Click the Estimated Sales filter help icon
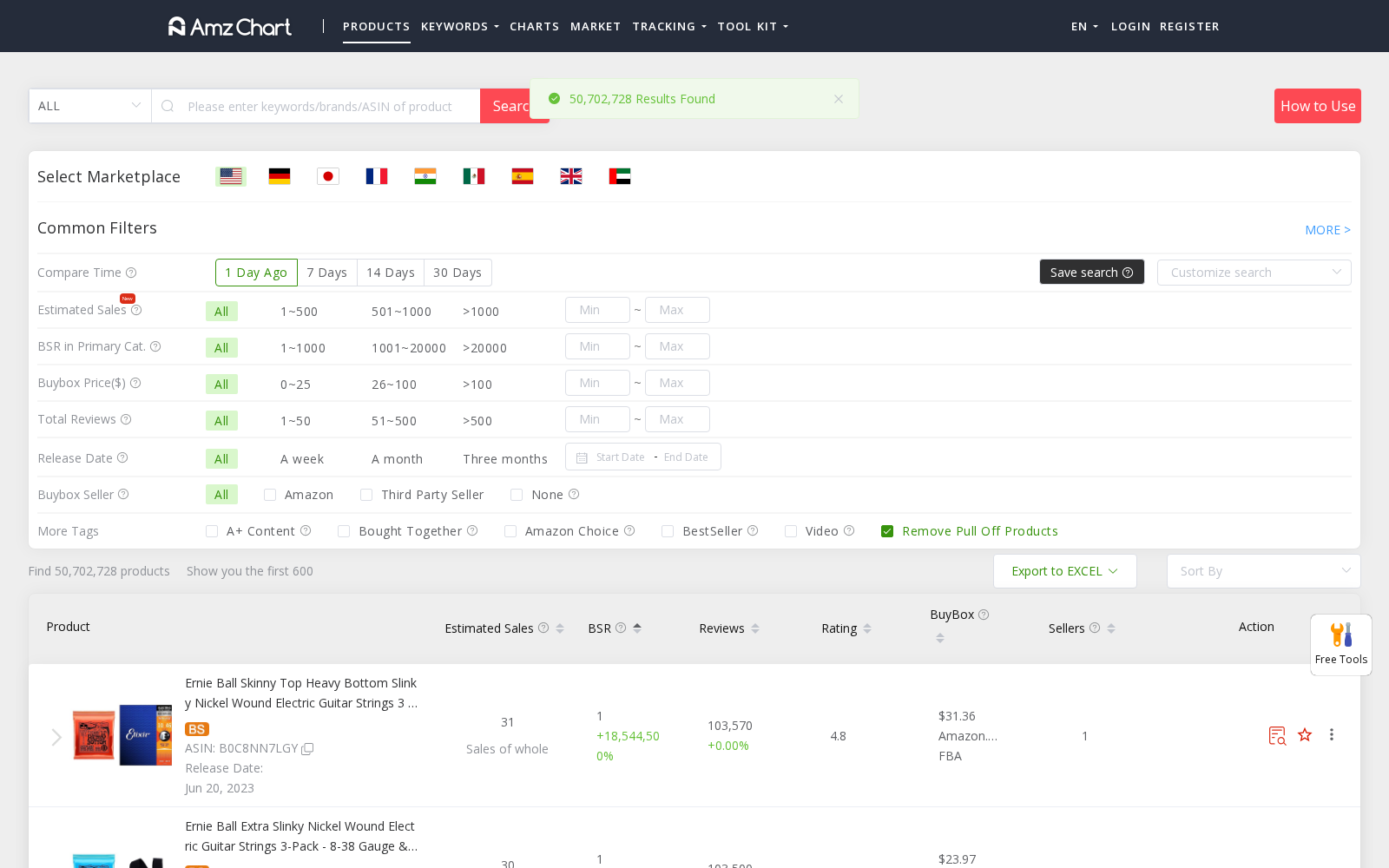This screenshot has width=1389, height=868. click(136, 310)
